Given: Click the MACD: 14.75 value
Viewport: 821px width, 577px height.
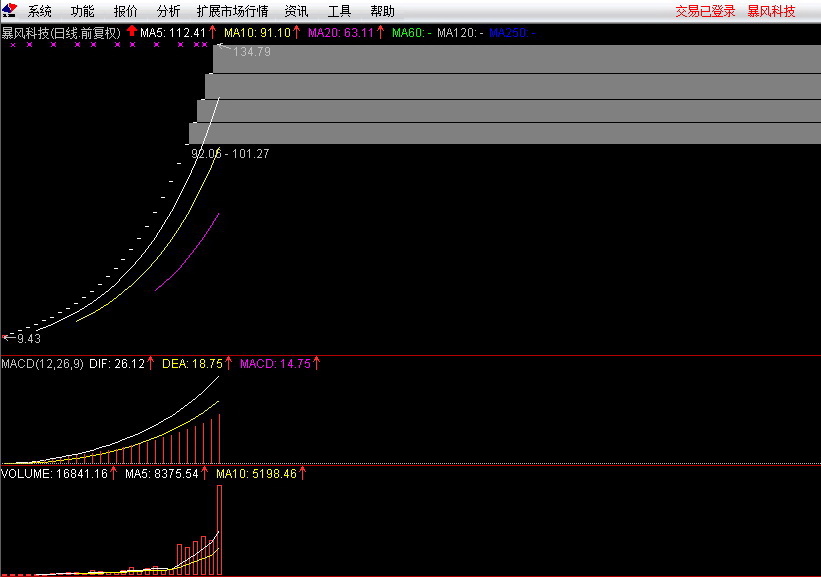Looking at the screenshot, I should (x=275, y=364).
